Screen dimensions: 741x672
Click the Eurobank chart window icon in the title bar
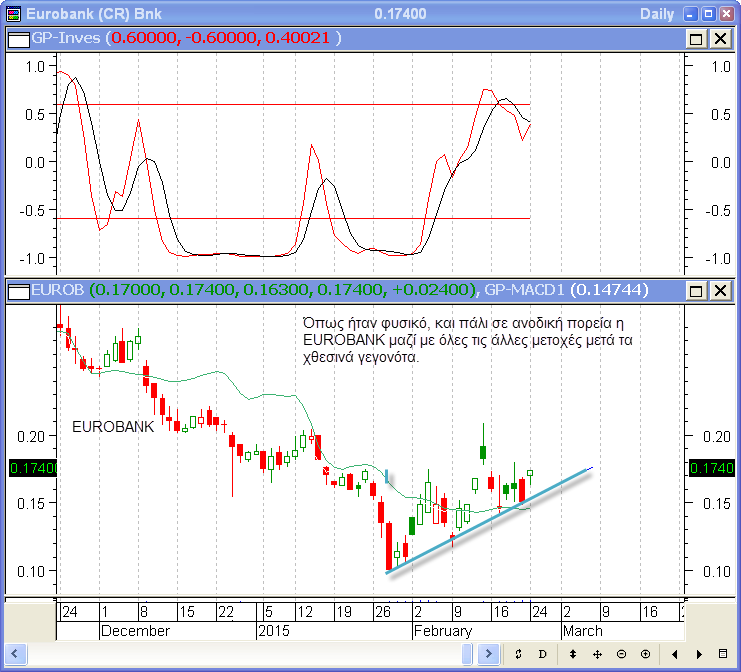[x=14, y=14]
